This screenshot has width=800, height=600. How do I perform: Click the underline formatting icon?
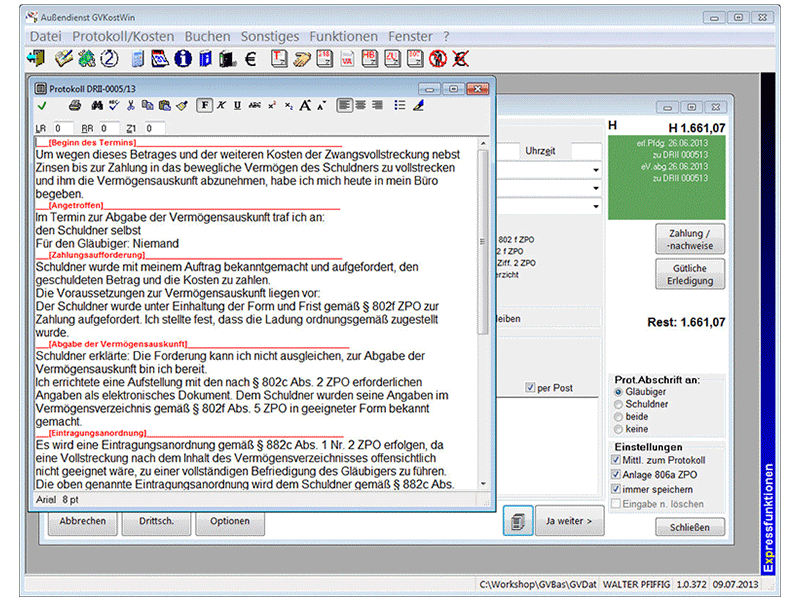tap(237, 105)
